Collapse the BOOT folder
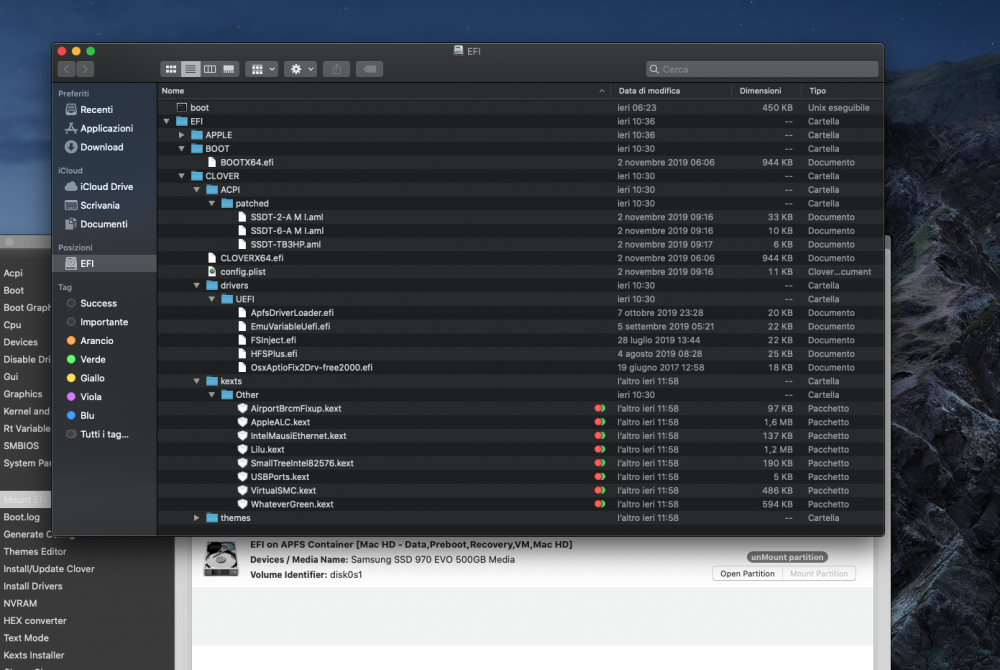1000x670 pixels. click(182, 149)
